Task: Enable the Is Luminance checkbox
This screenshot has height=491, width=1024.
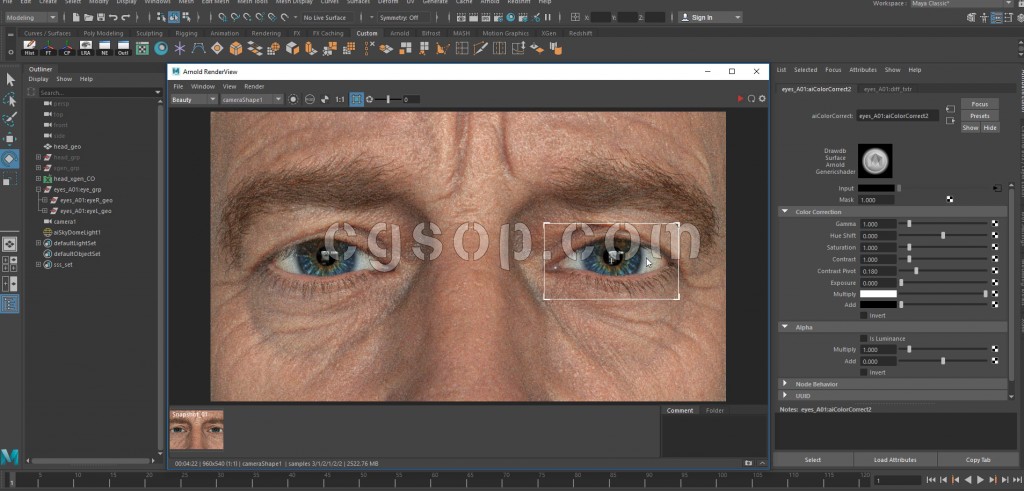Action: click(864, 338)
